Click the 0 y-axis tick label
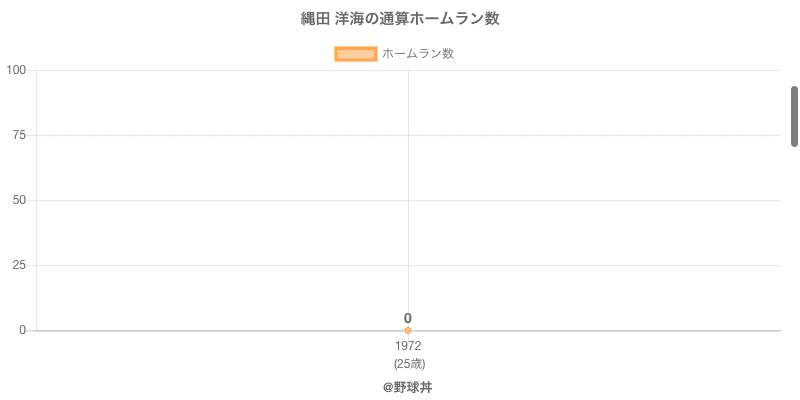Image resolution: width=800 pixels, height=400 pixels. (x=22, y=330)
